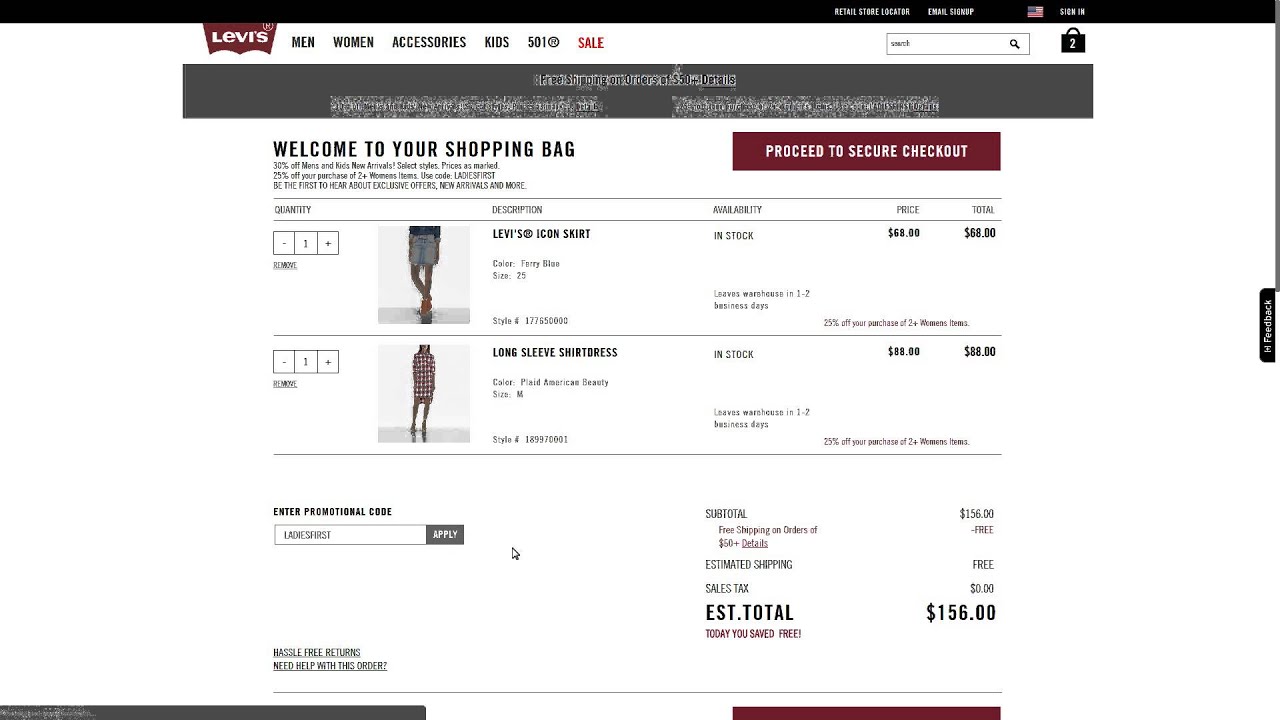Image resolution: width=1280 pixels, height=720 pixels.
Task: Focus the search input field
Action: [x=945, y=44]
